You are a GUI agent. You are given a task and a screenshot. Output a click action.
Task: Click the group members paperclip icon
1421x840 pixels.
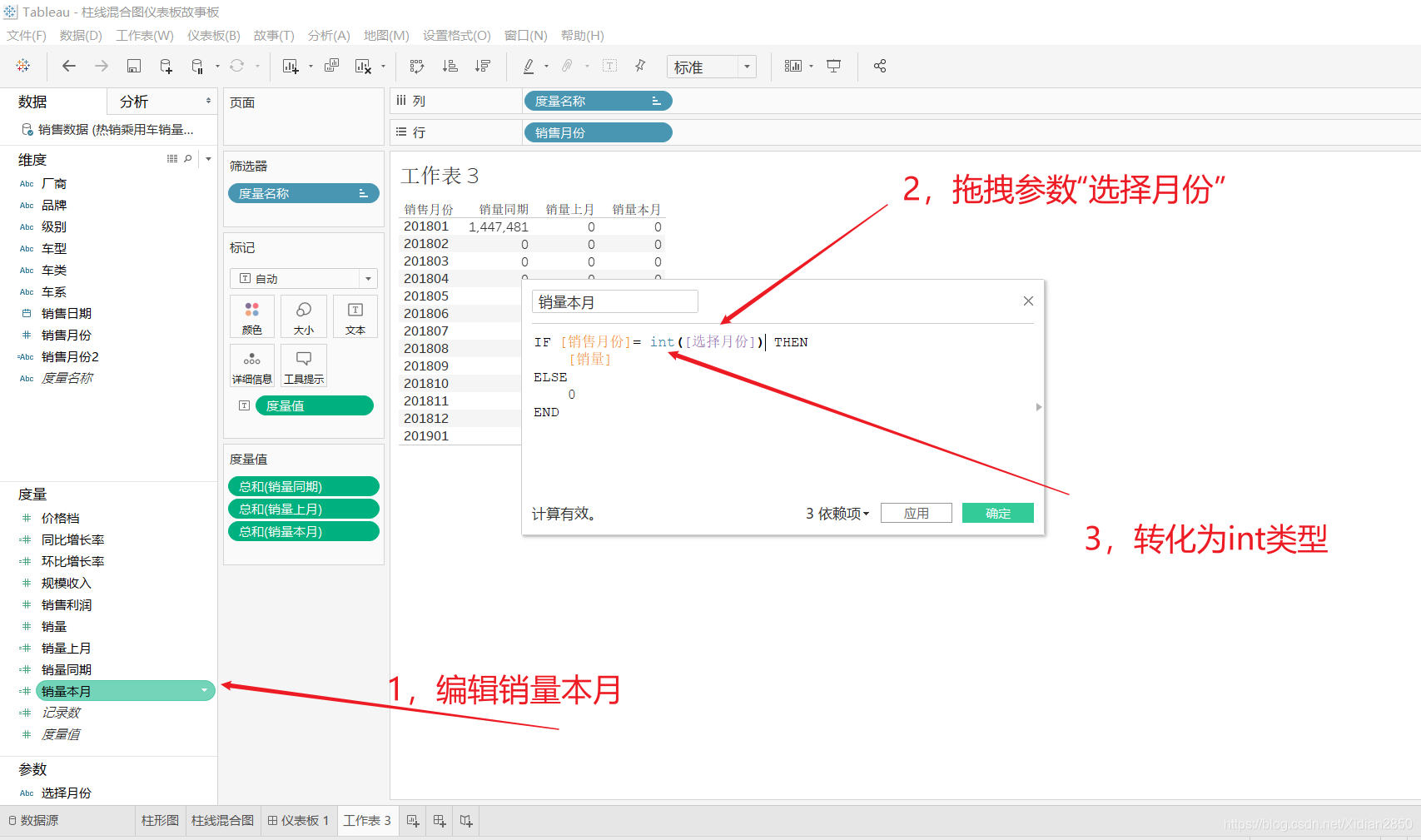[x=567, y=66]
